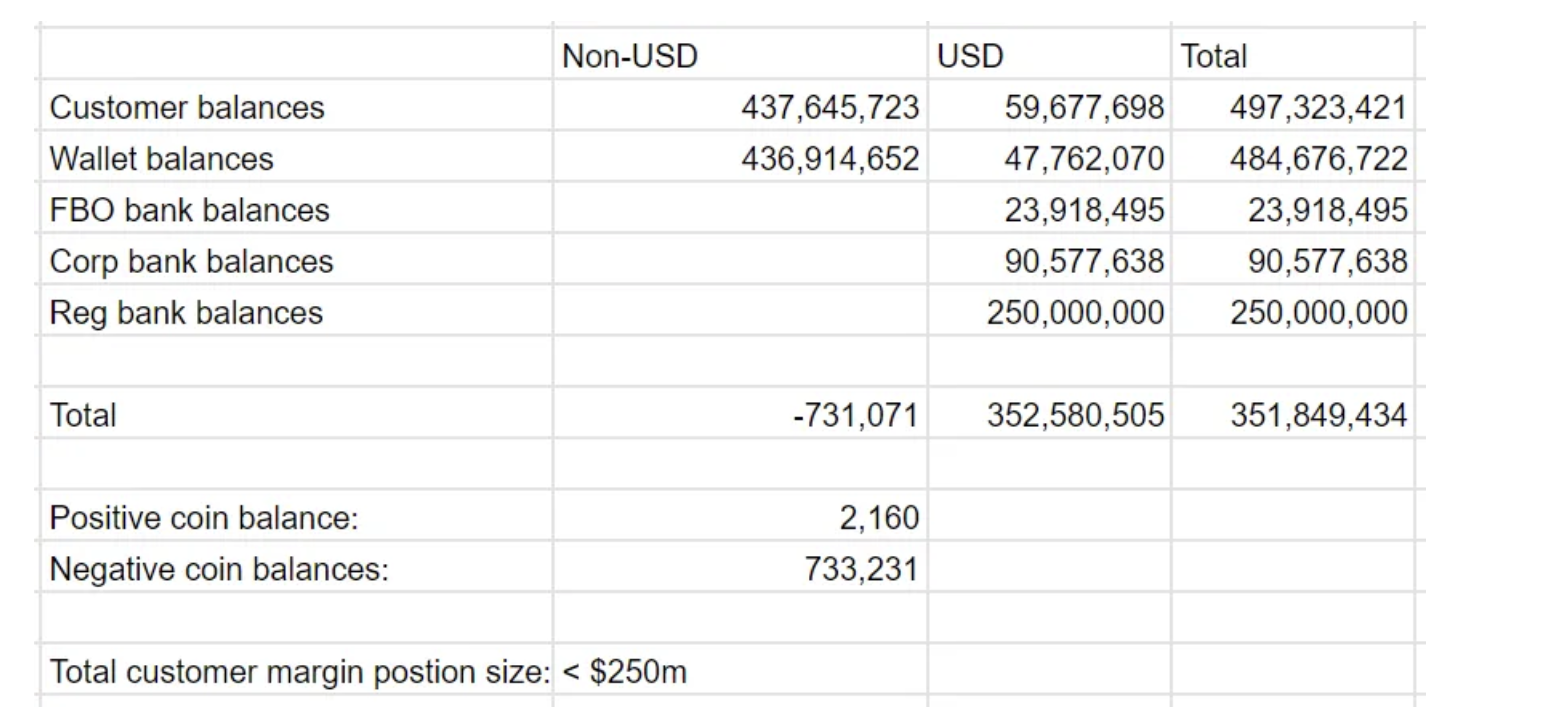Click the Negative coin balances value 733,231
The width and height of the screenshot is (1556, 718).
click(x=739, y=568)
